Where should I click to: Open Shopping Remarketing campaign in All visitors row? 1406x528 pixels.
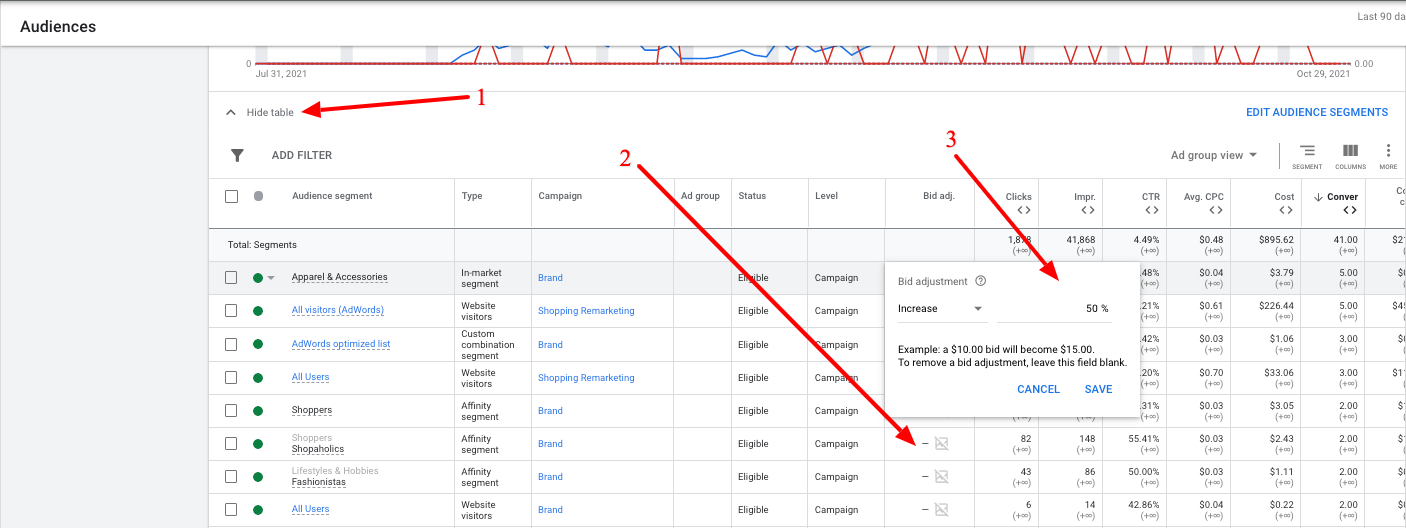586,311
